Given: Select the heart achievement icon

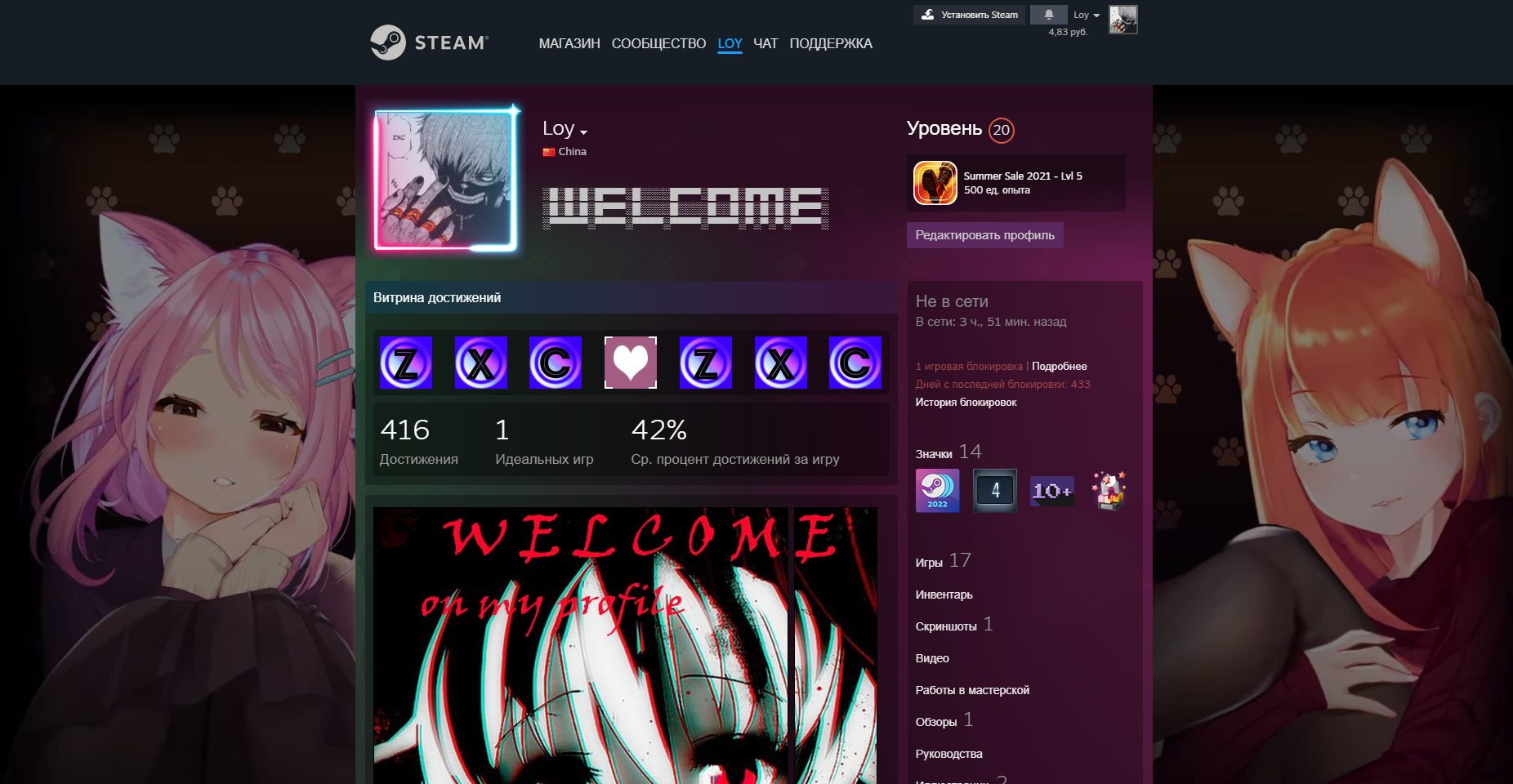Looking at the screenshot, I should pos(631,363).
